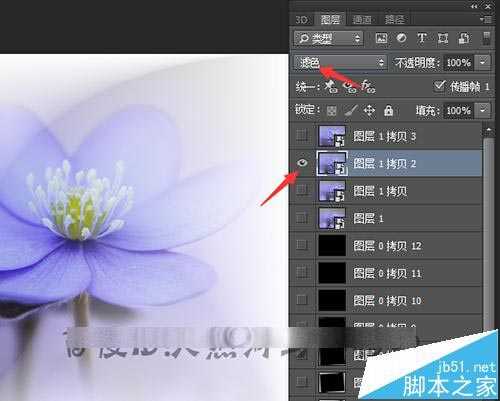The image size is (500, 401).
Task: Click the unify layer visibility icon
Action: (349, 87)
